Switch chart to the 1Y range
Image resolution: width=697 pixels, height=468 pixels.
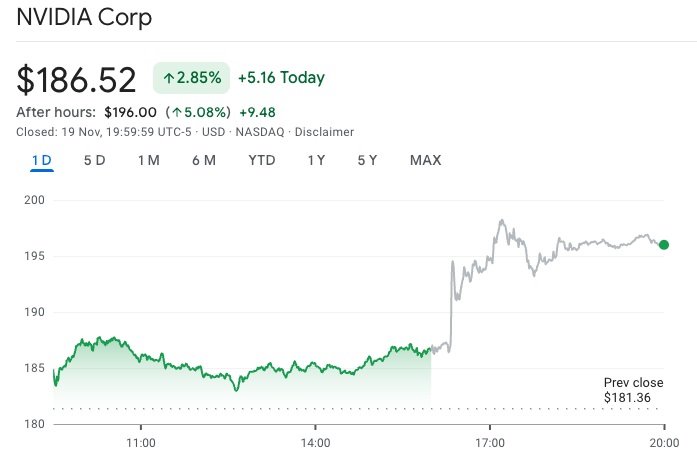pos(317,160)
